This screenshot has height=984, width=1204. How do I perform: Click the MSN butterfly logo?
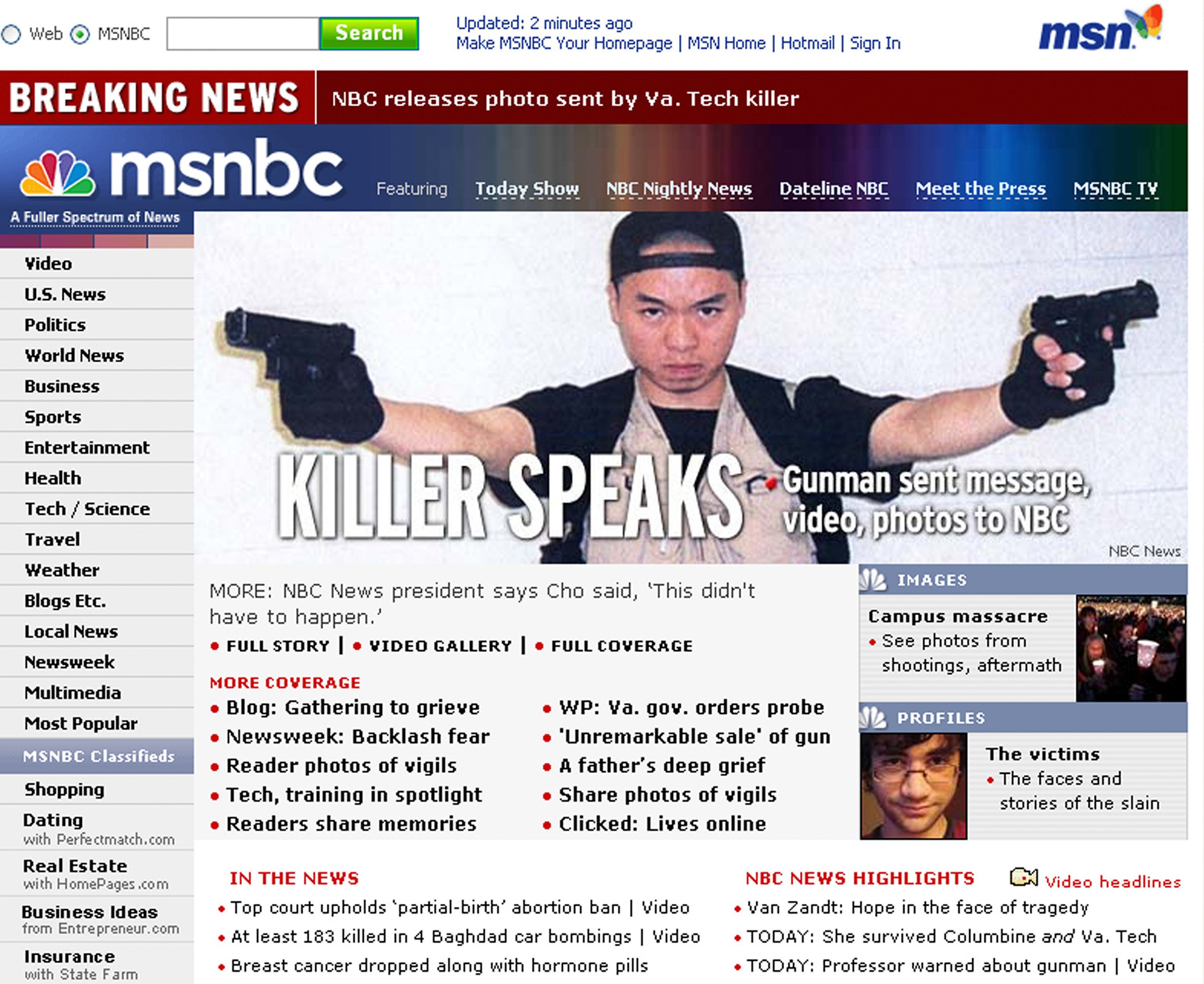[1100, 28]
